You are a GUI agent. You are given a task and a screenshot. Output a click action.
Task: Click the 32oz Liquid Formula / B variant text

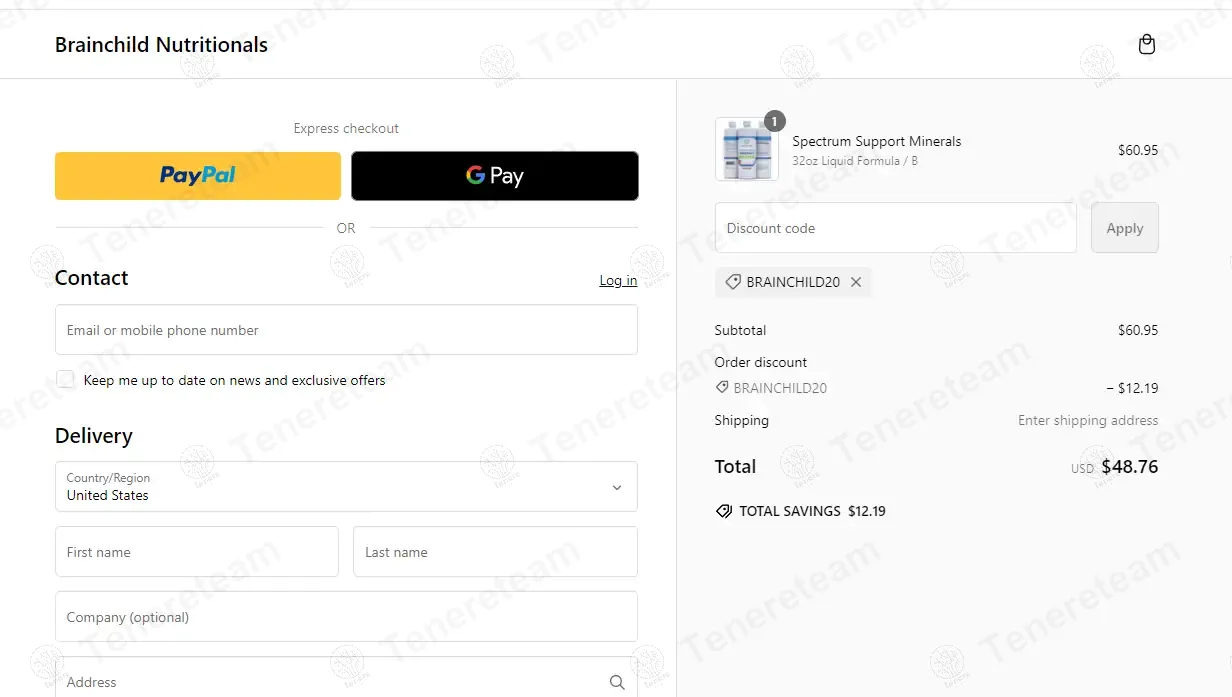pos(855,160)
